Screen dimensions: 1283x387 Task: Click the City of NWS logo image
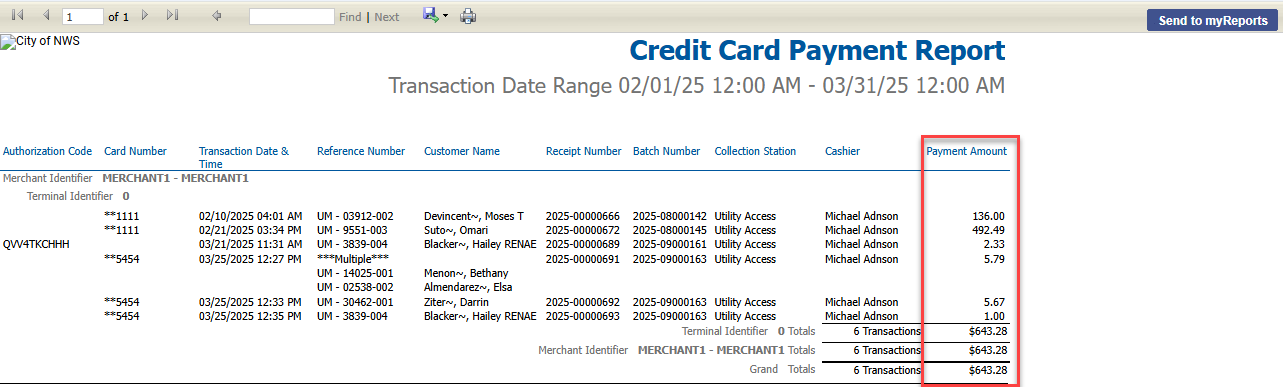[40, 42]
